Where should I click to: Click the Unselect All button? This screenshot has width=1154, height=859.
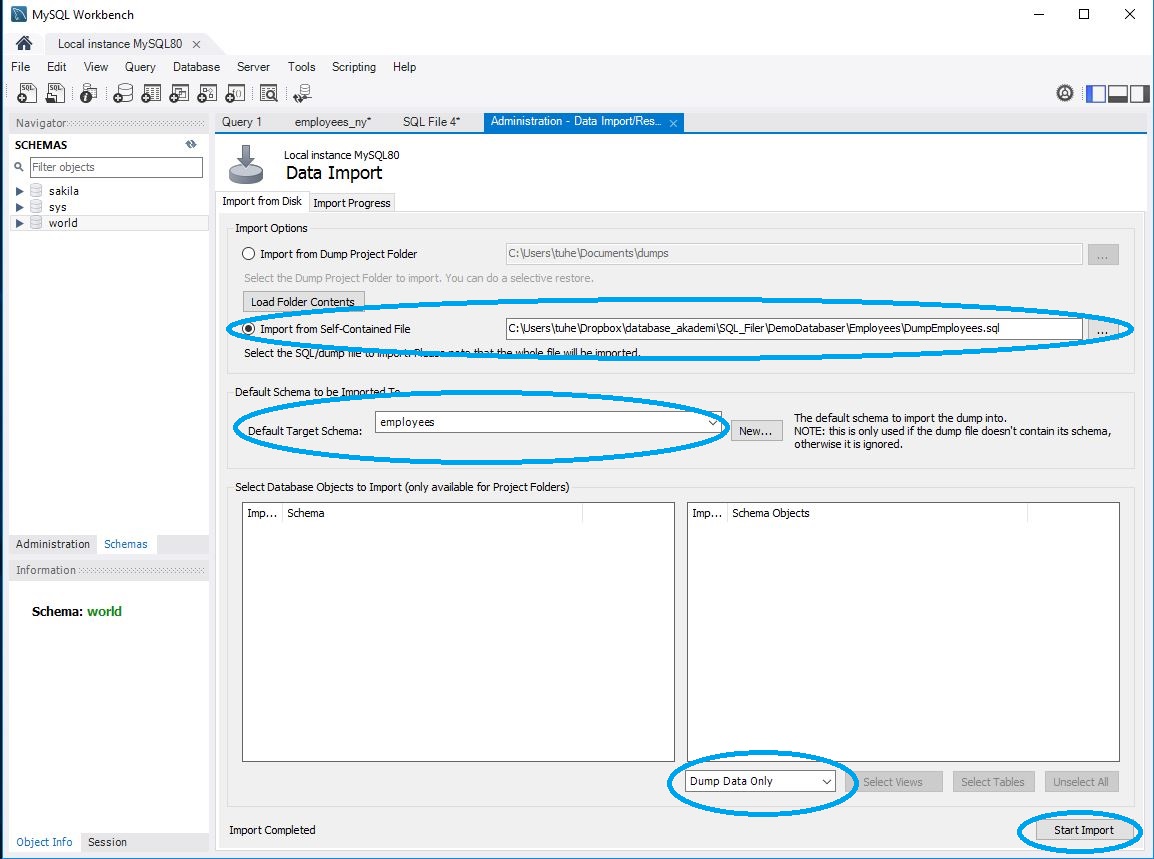tap(1080, 782)
